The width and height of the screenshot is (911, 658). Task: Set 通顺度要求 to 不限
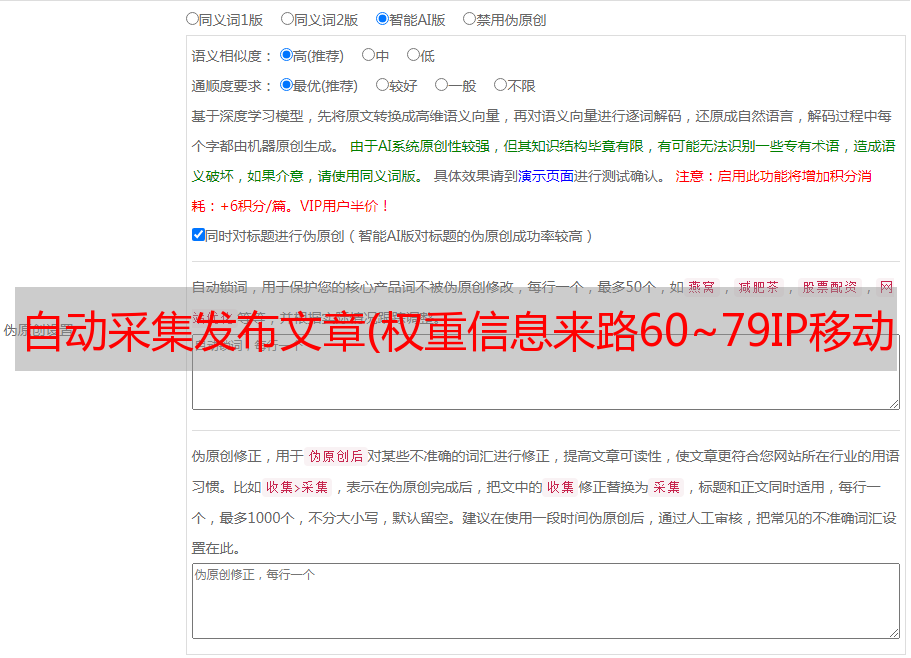[x=500, y=85]
